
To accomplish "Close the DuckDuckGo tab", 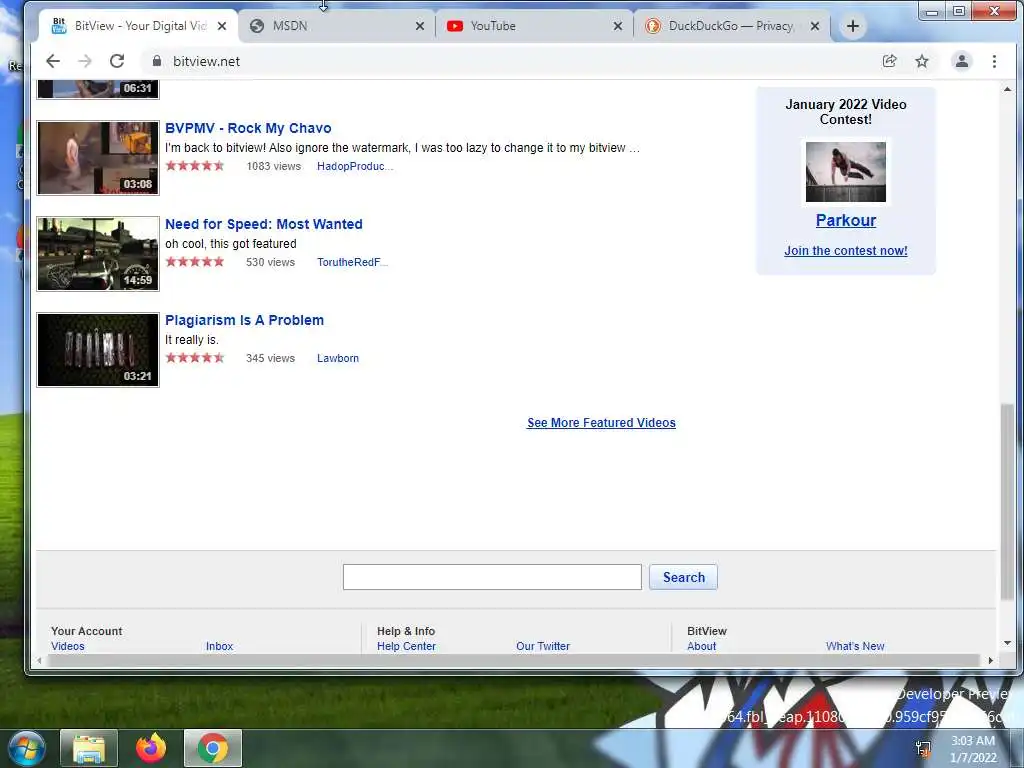I will coord(815,26).
